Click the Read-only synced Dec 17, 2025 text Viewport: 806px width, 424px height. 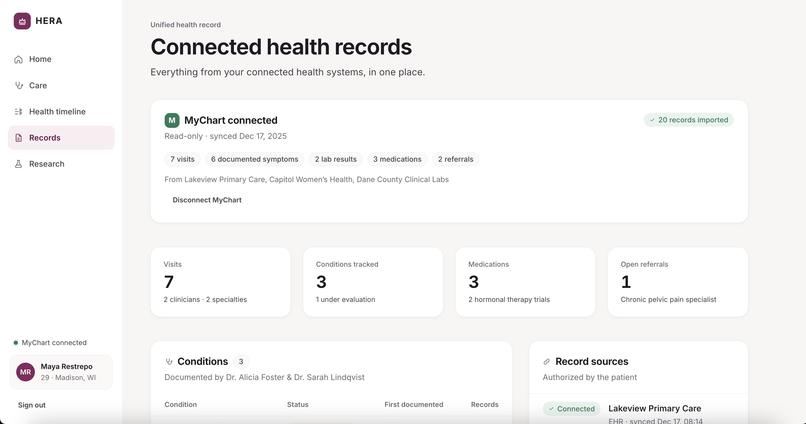click(226, 136)
